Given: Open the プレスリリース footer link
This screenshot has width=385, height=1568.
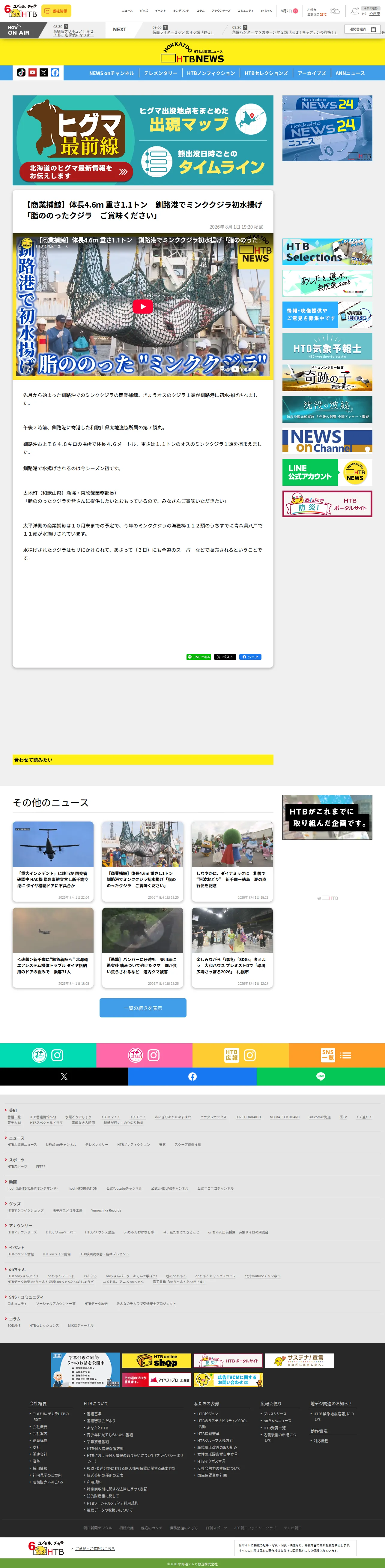Looking at the screenshot, I should pos(275,1413).
